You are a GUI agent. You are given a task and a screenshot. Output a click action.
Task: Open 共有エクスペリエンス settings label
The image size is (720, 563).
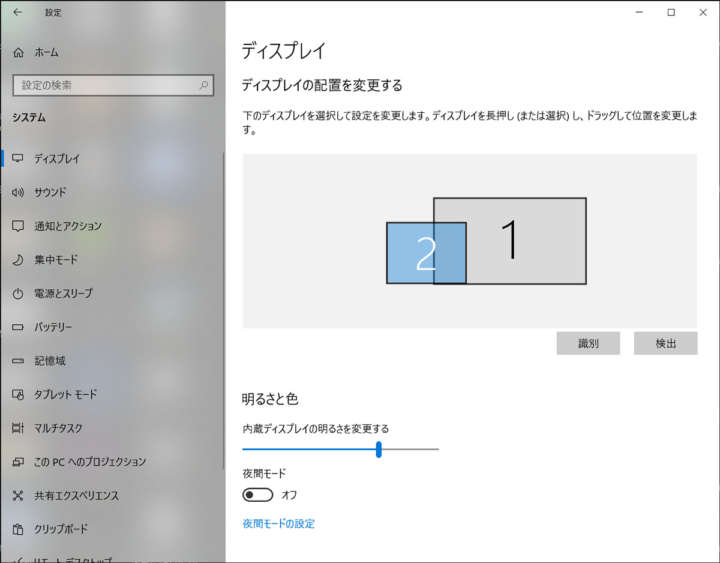tap(77, 495)
